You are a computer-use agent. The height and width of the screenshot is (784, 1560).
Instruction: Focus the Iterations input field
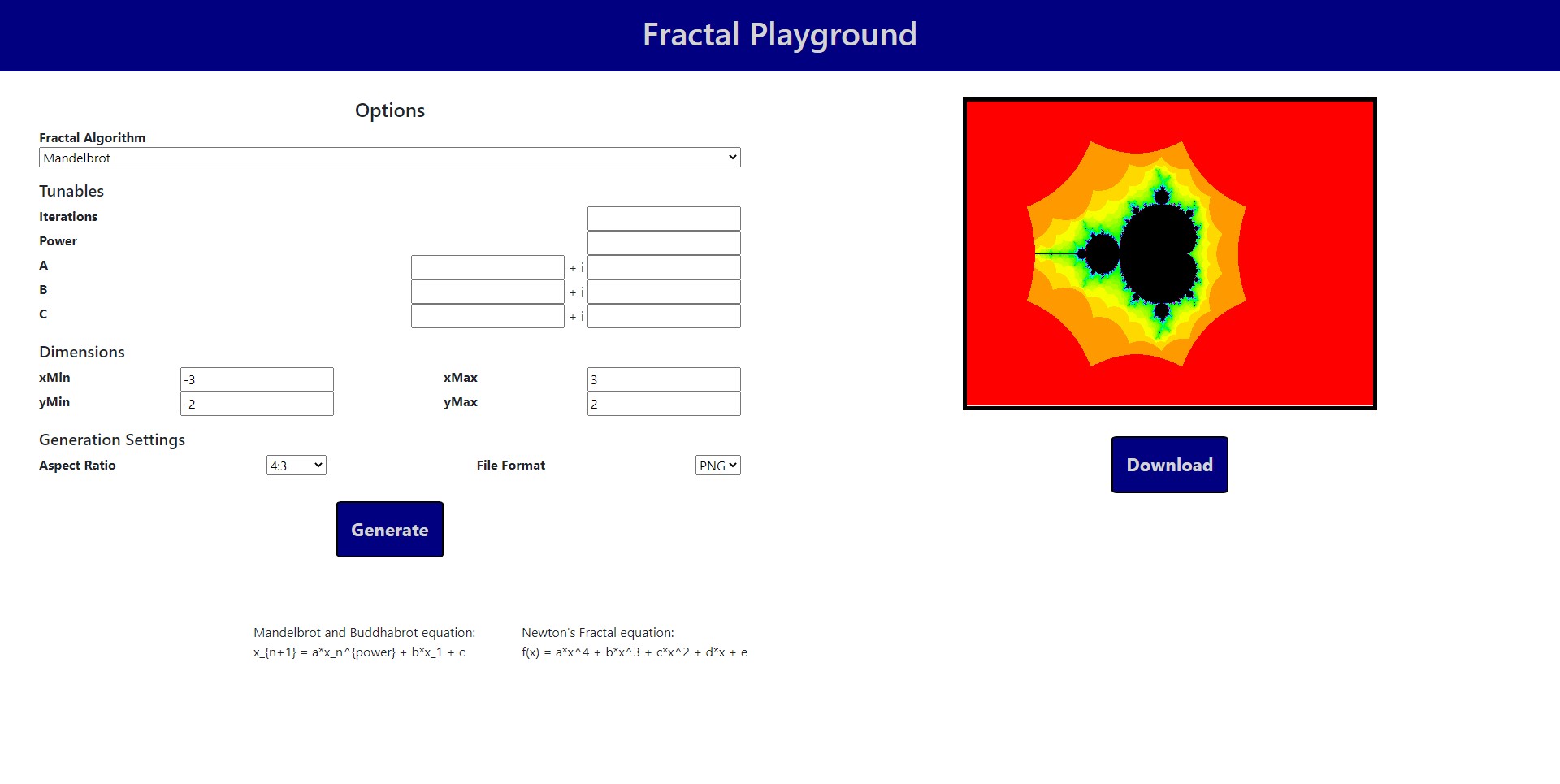[x=664, y=219]
